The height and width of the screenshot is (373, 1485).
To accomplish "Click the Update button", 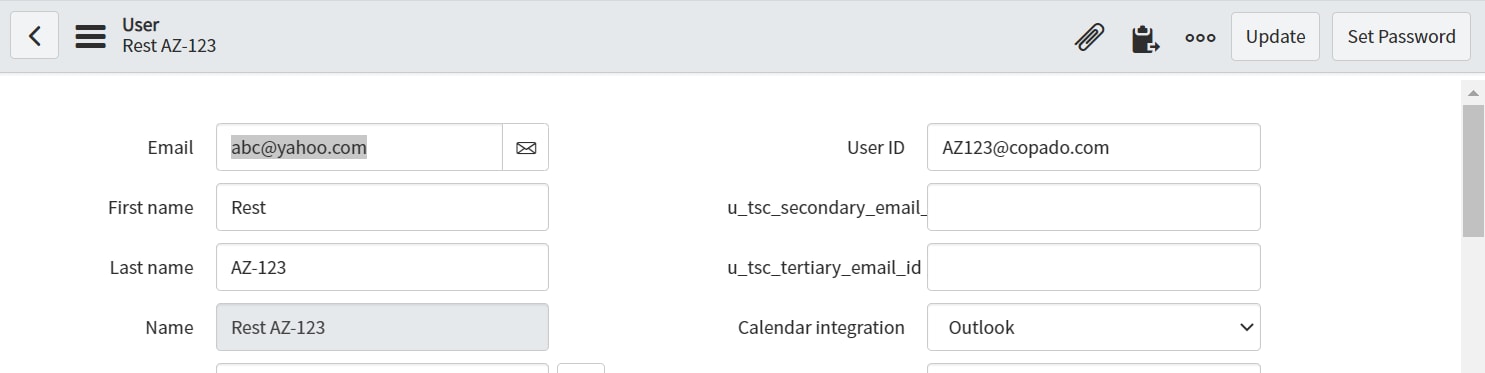I will pos(1275,36).
